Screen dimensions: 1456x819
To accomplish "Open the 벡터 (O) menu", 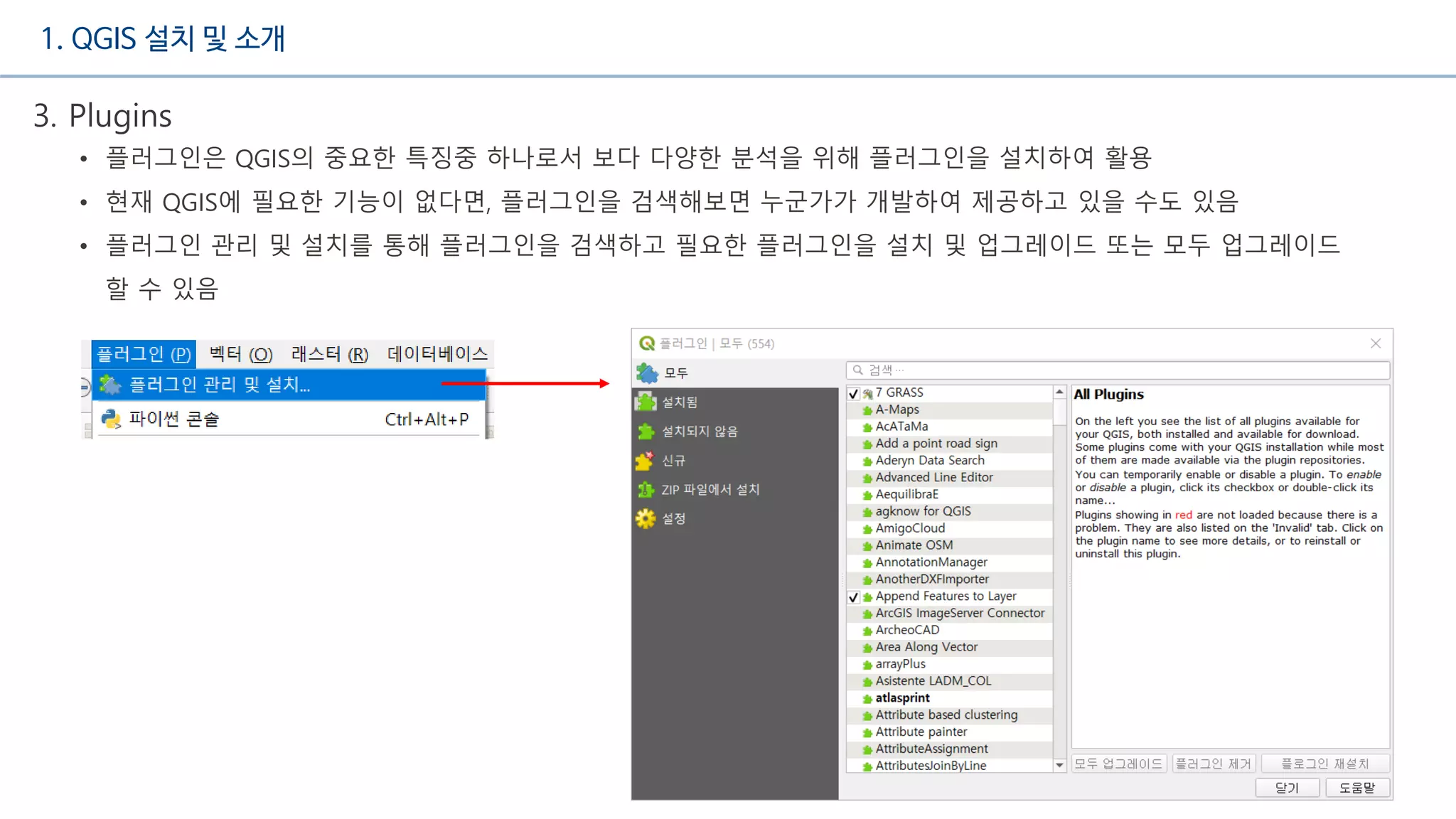I will (241, 353).
